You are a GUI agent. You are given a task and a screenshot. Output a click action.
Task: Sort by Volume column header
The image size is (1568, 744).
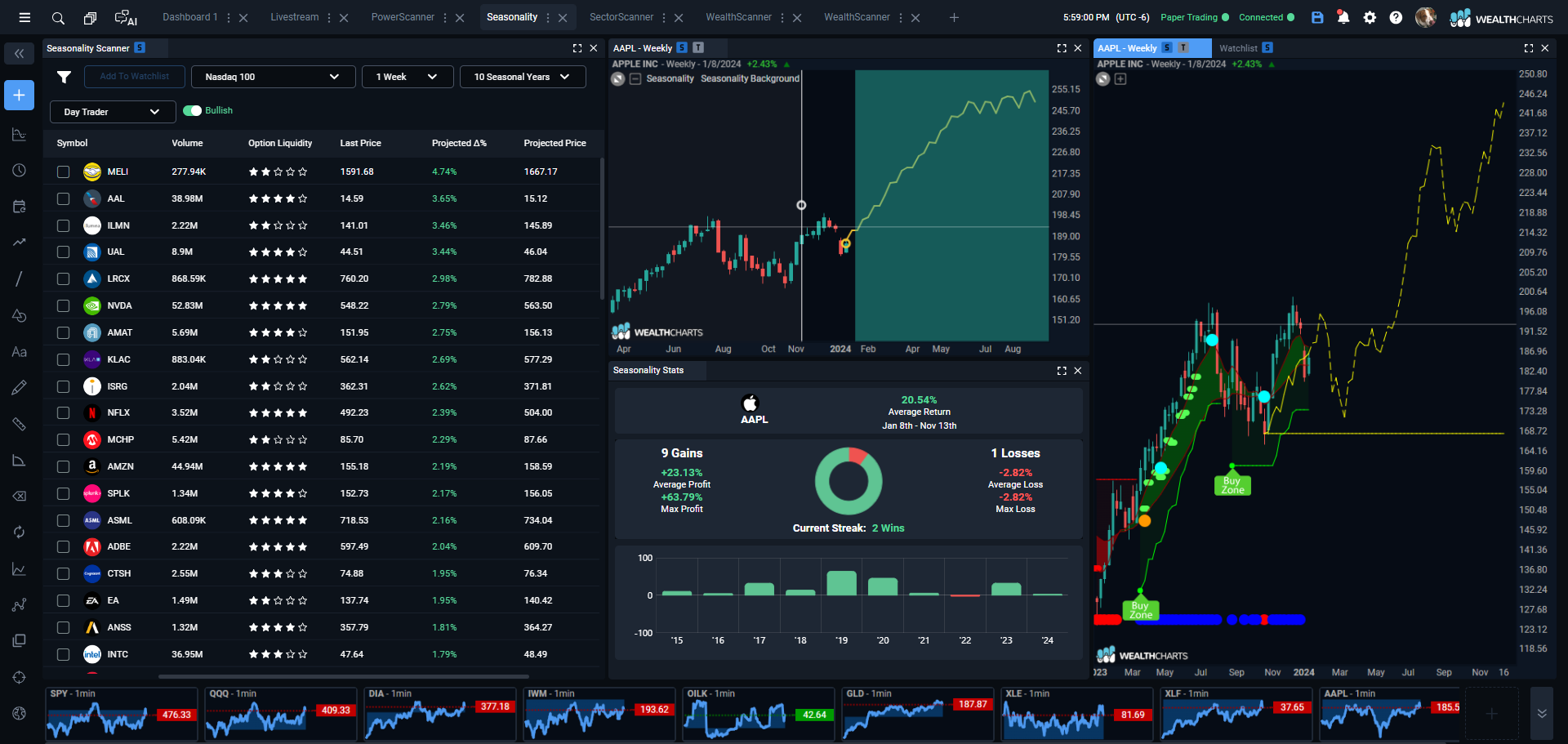click(187, 143)
